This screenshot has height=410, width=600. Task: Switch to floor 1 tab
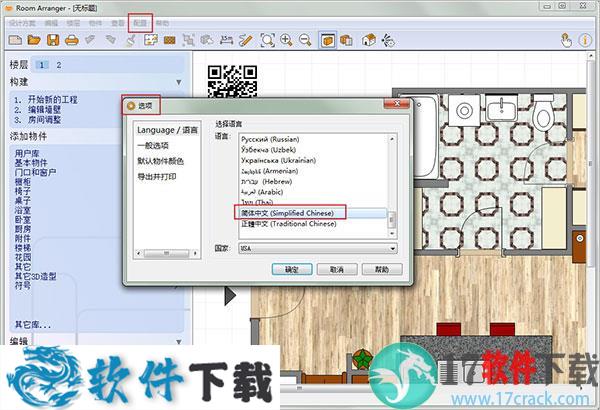coord(42,65)
